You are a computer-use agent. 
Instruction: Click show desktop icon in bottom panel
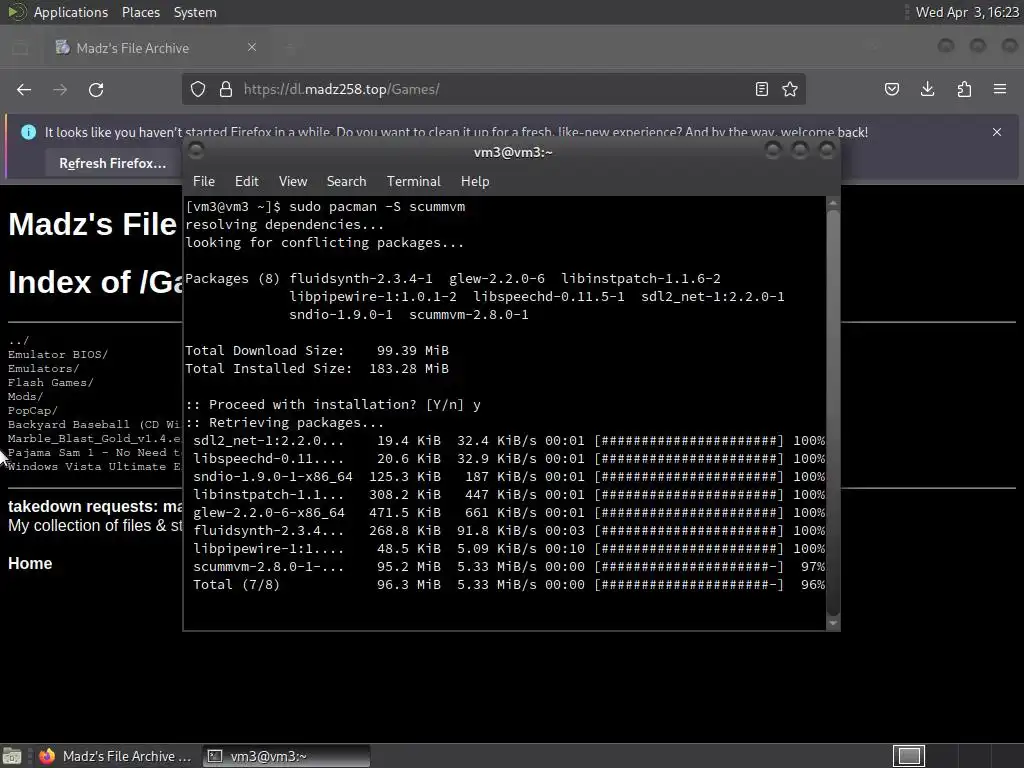12,756
